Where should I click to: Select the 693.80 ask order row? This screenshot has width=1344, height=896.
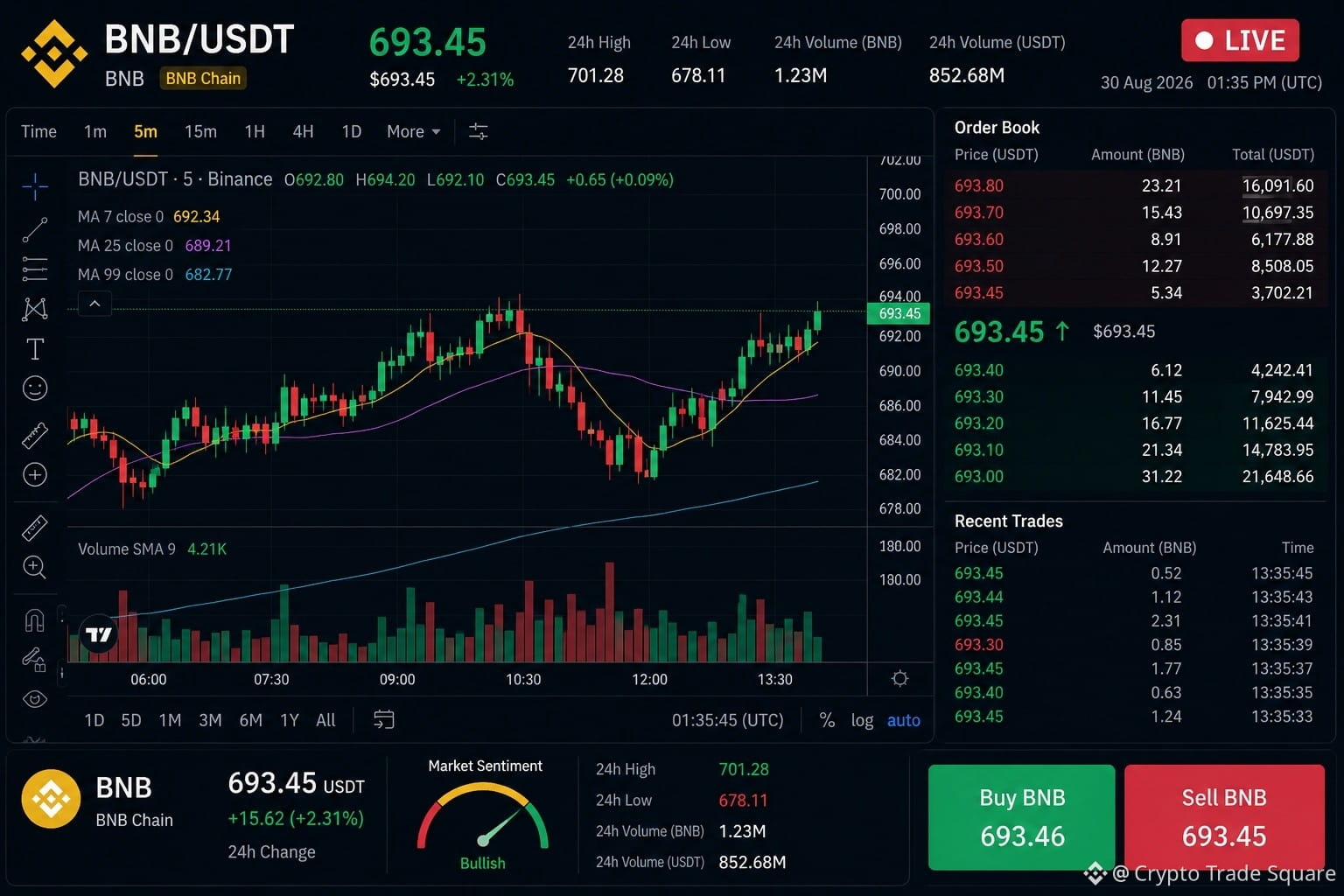click(x=1134, y=185)
